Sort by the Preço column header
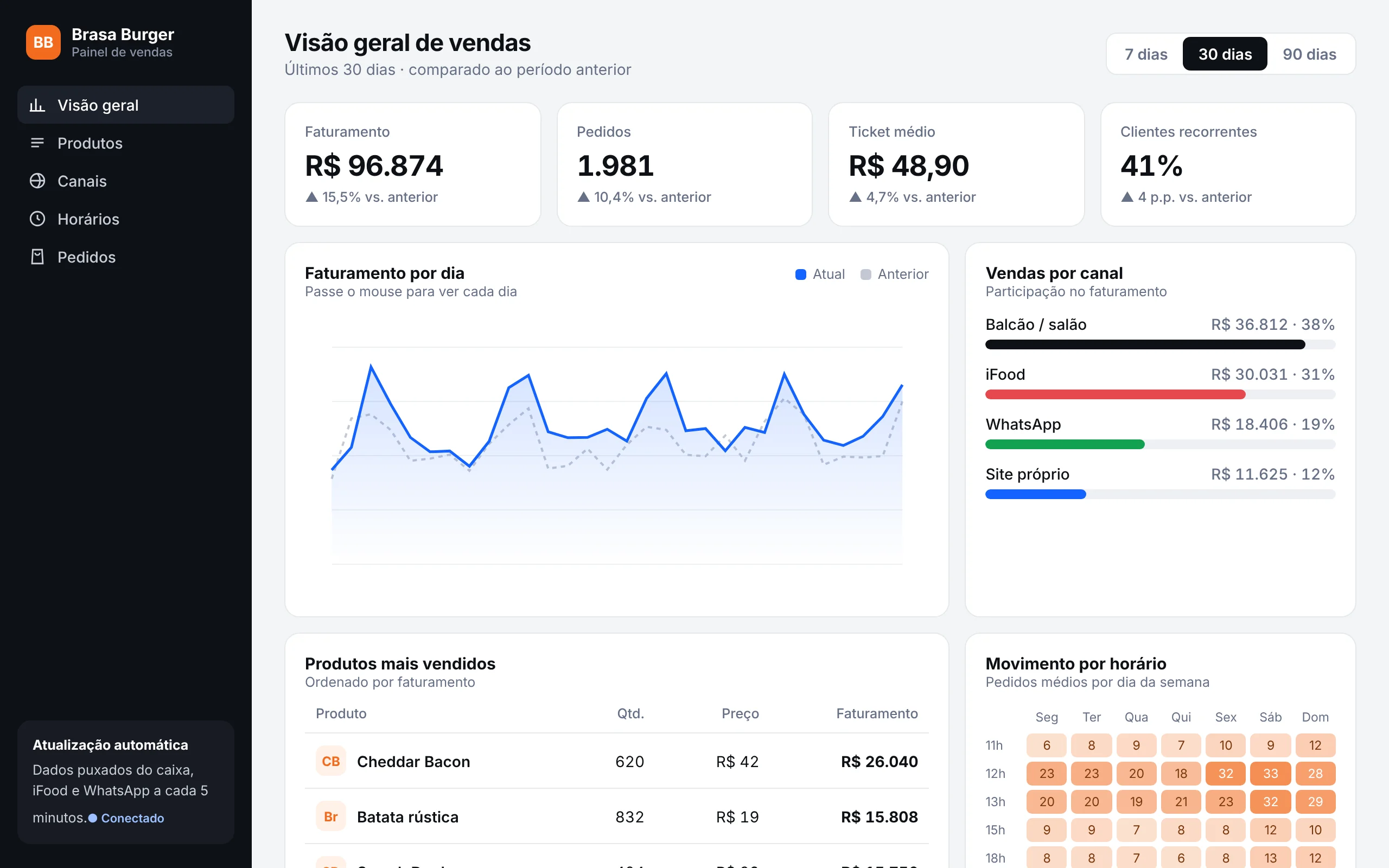 (x=740, y=713)
